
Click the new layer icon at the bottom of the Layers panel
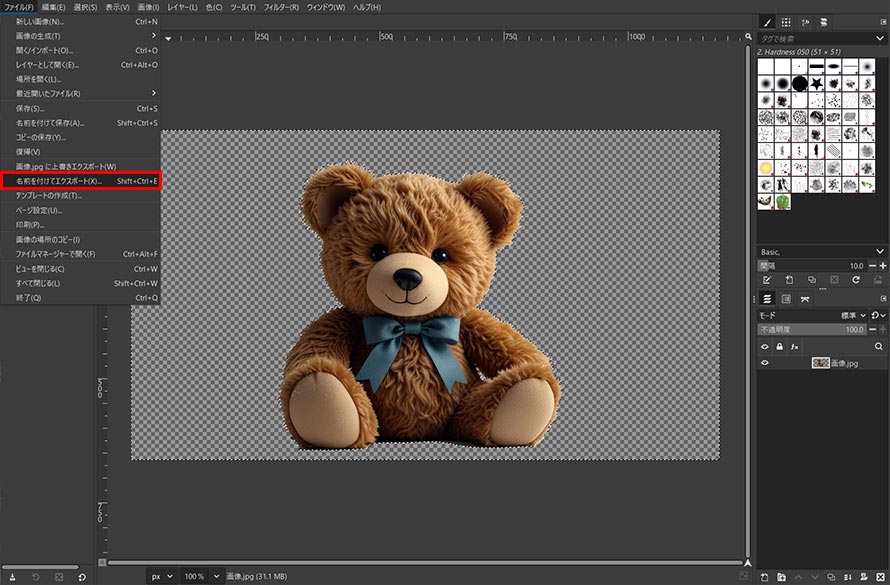click(765, 577)
